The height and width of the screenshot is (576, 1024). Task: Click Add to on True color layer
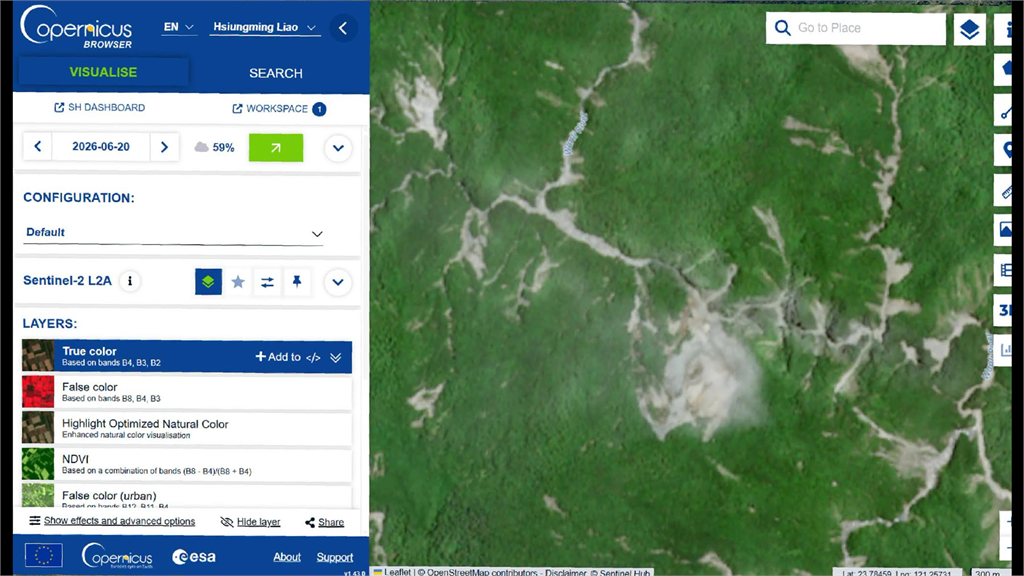tap(278, 357)
